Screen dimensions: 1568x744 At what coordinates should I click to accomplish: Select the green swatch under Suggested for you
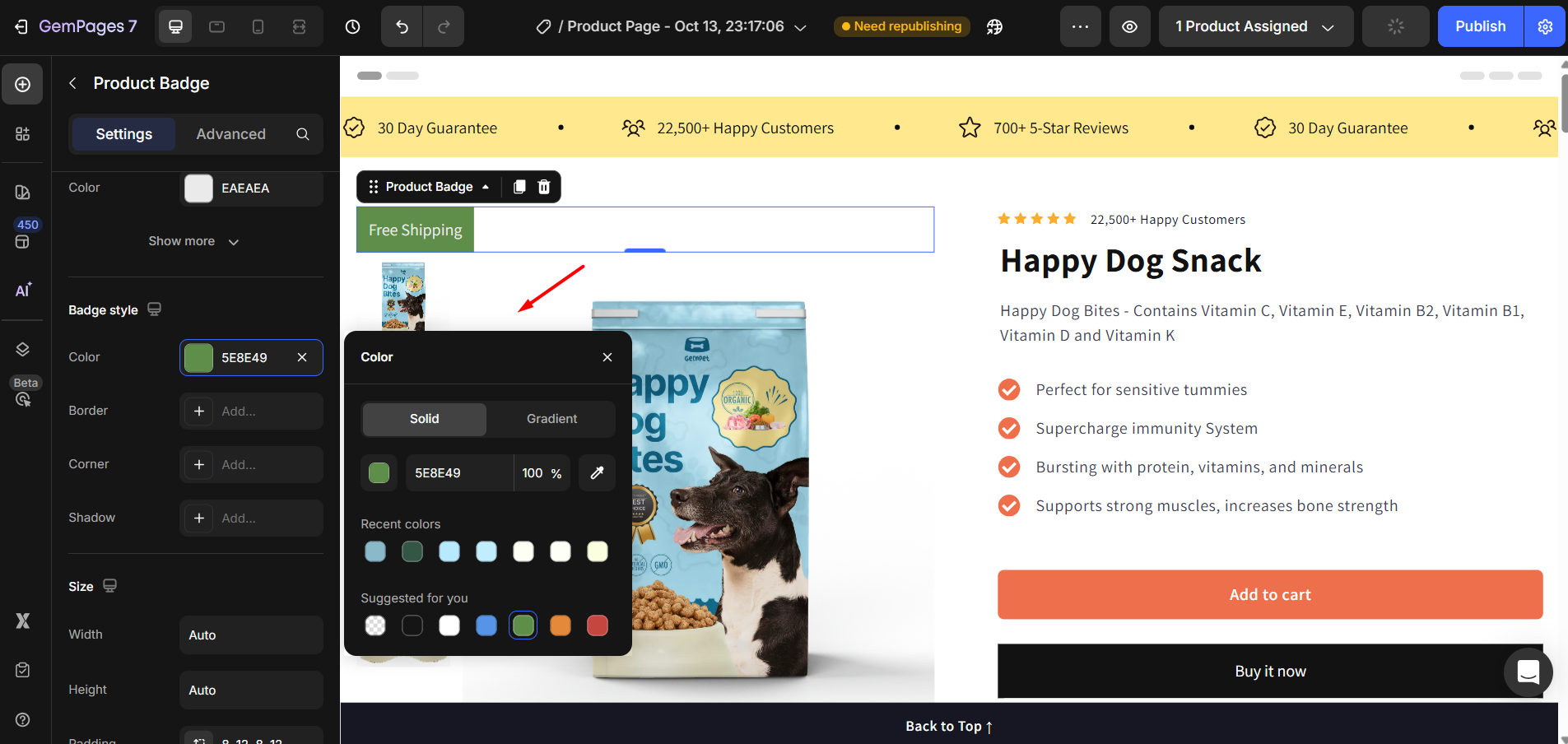[523, 625]
